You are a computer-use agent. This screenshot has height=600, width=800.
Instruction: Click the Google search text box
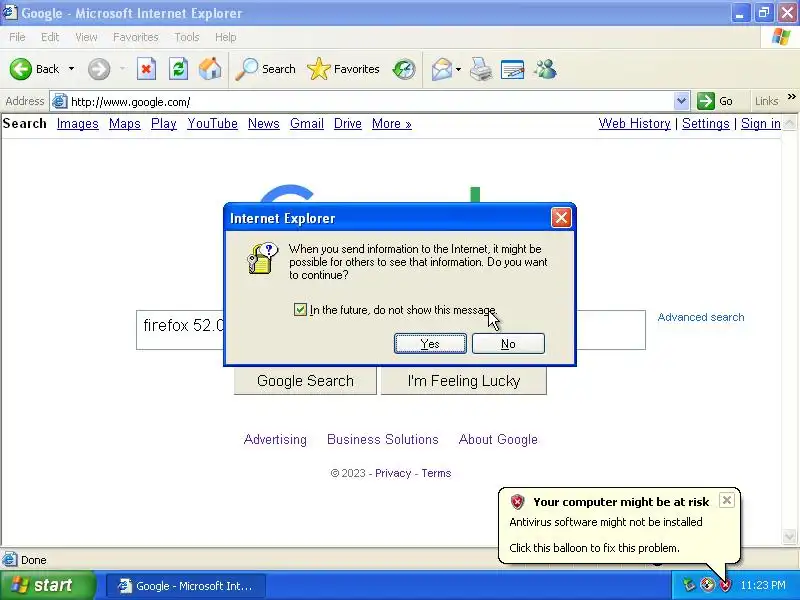coord(391,330)
